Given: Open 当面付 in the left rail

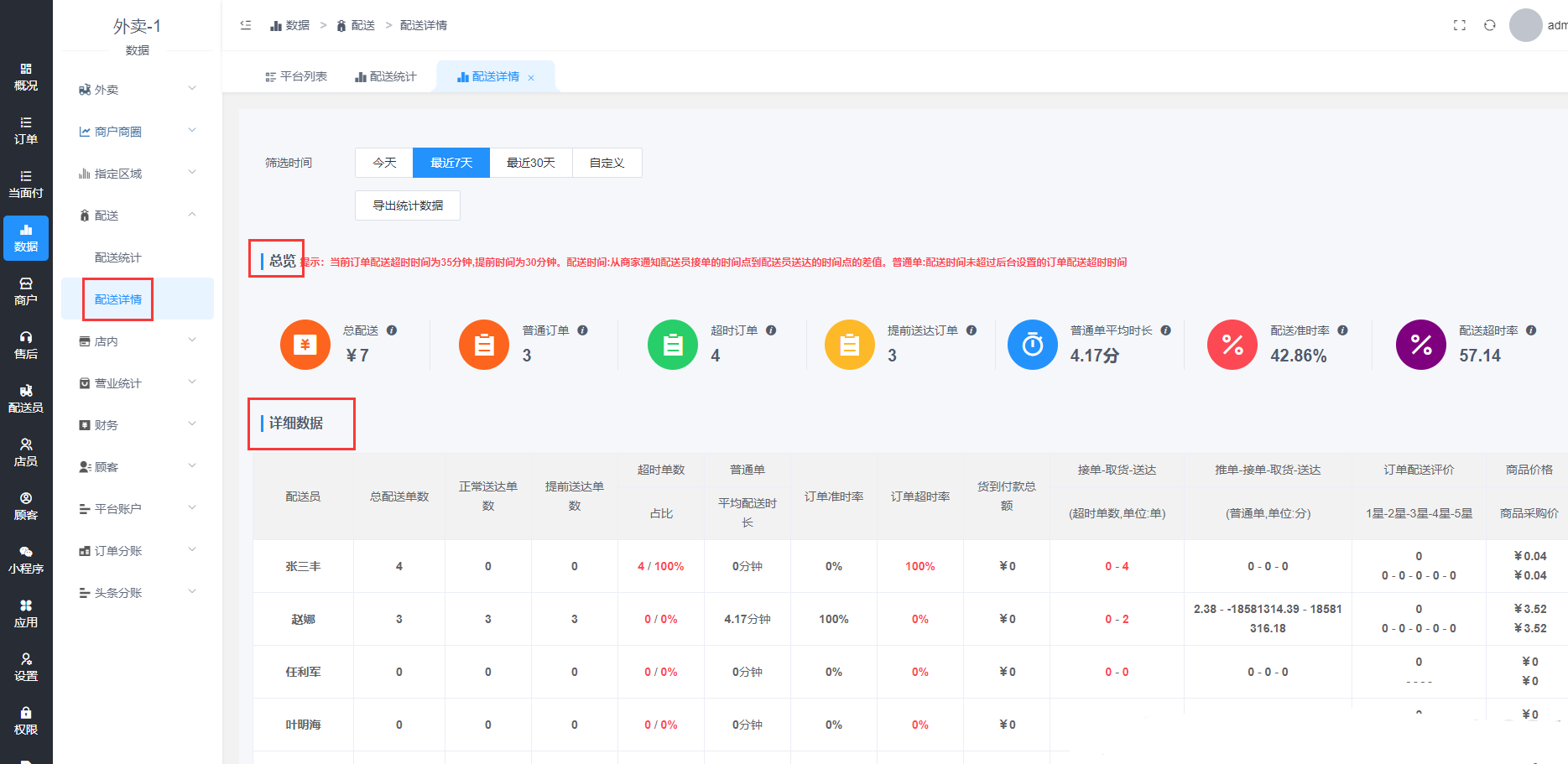Looking at the screenshot, I should click(x=26, y=185).
